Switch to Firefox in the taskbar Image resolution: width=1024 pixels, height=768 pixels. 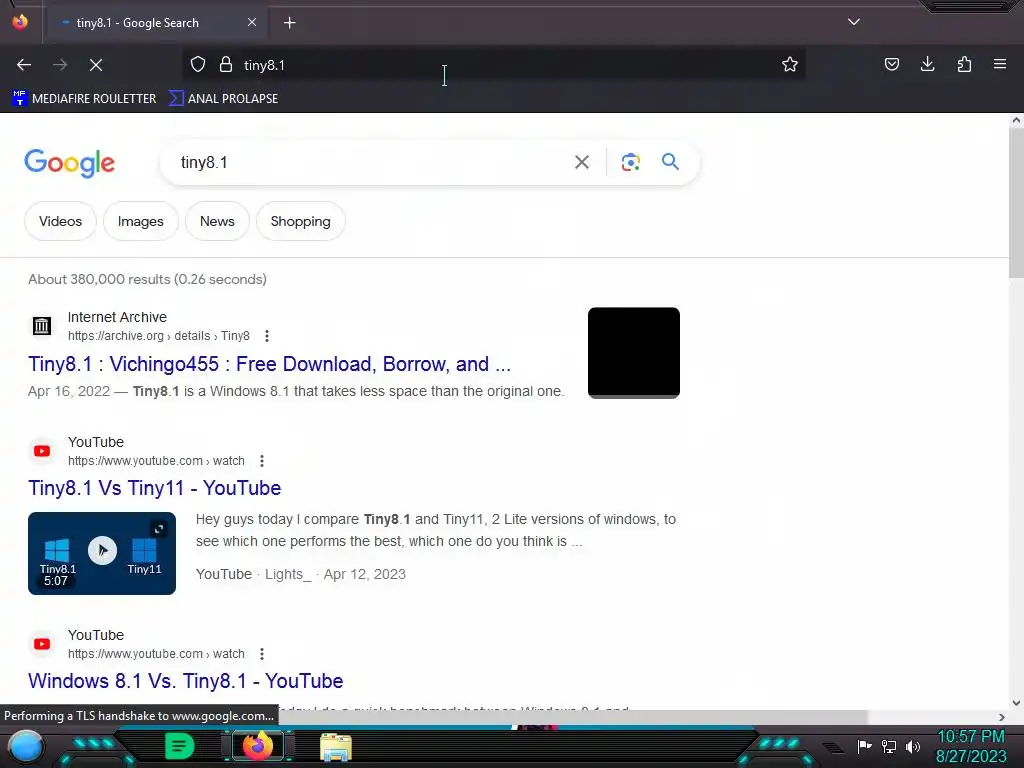pos(257,746)
